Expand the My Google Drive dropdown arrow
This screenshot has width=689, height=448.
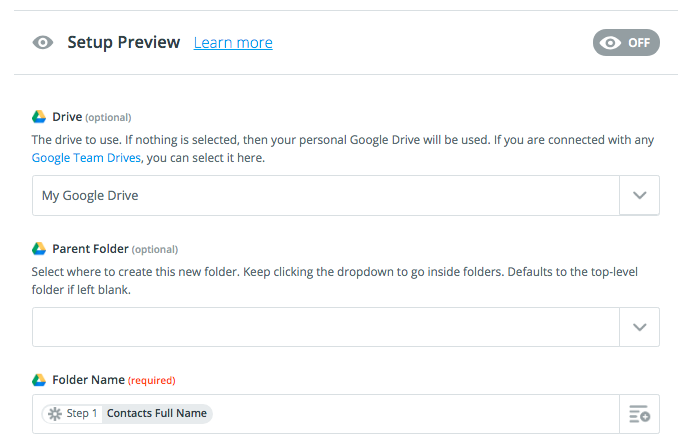tap(639, 195)
